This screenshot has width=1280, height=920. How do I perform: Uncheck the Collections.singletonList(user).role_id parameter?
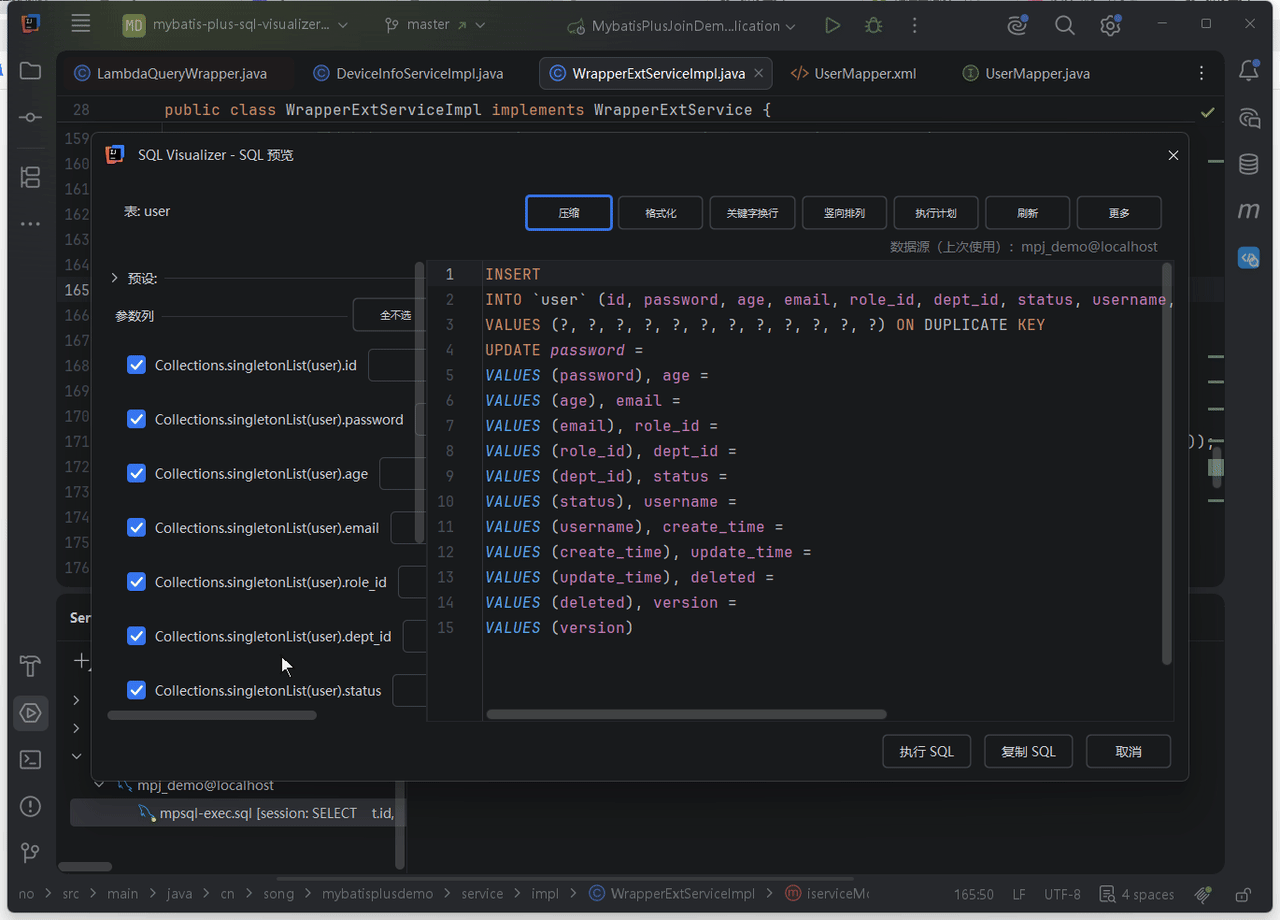tap(137, 581)
